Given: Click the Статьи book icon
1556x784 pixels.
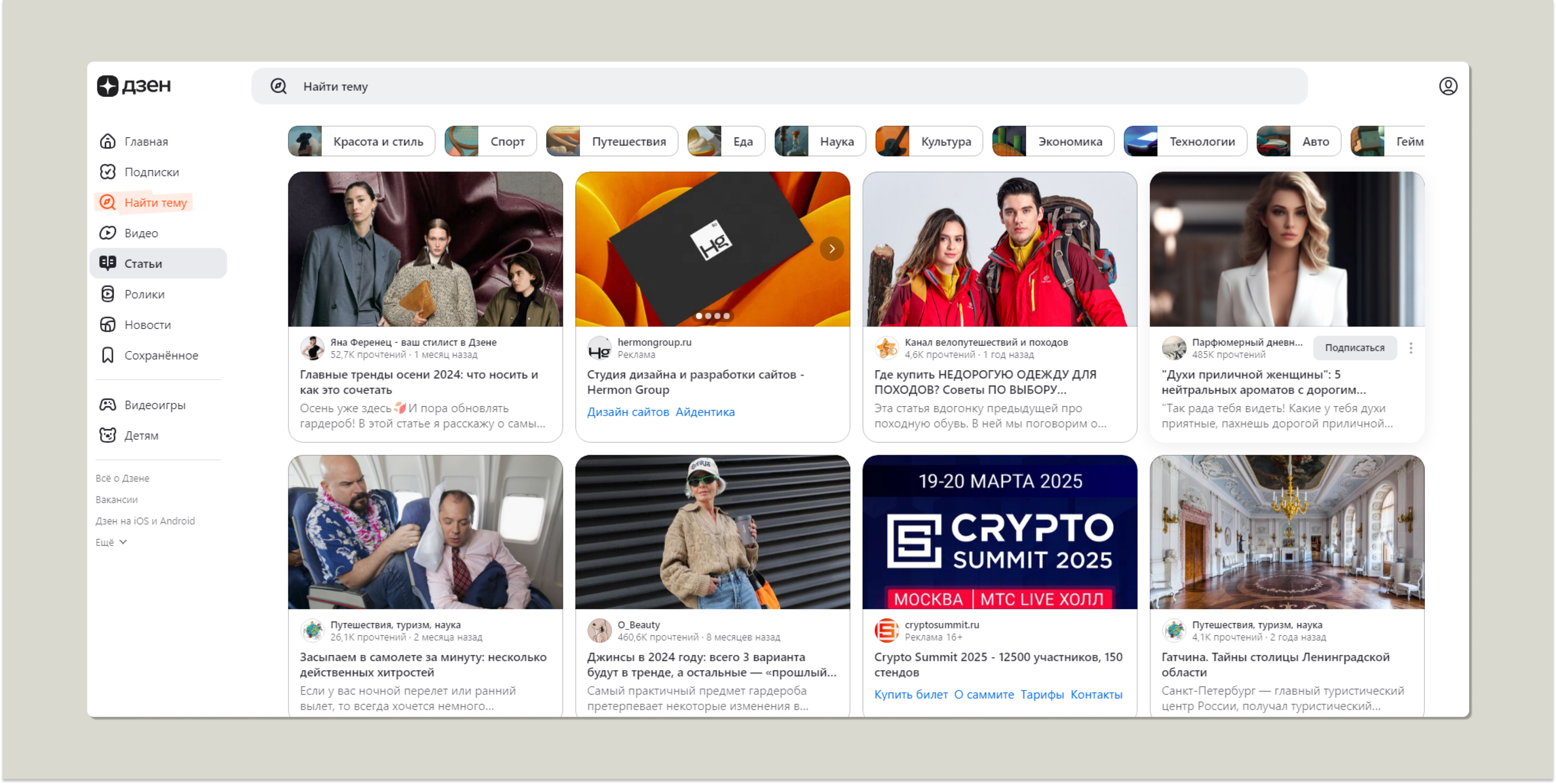Looking at the screenshot, I should [x=107, y=263].
